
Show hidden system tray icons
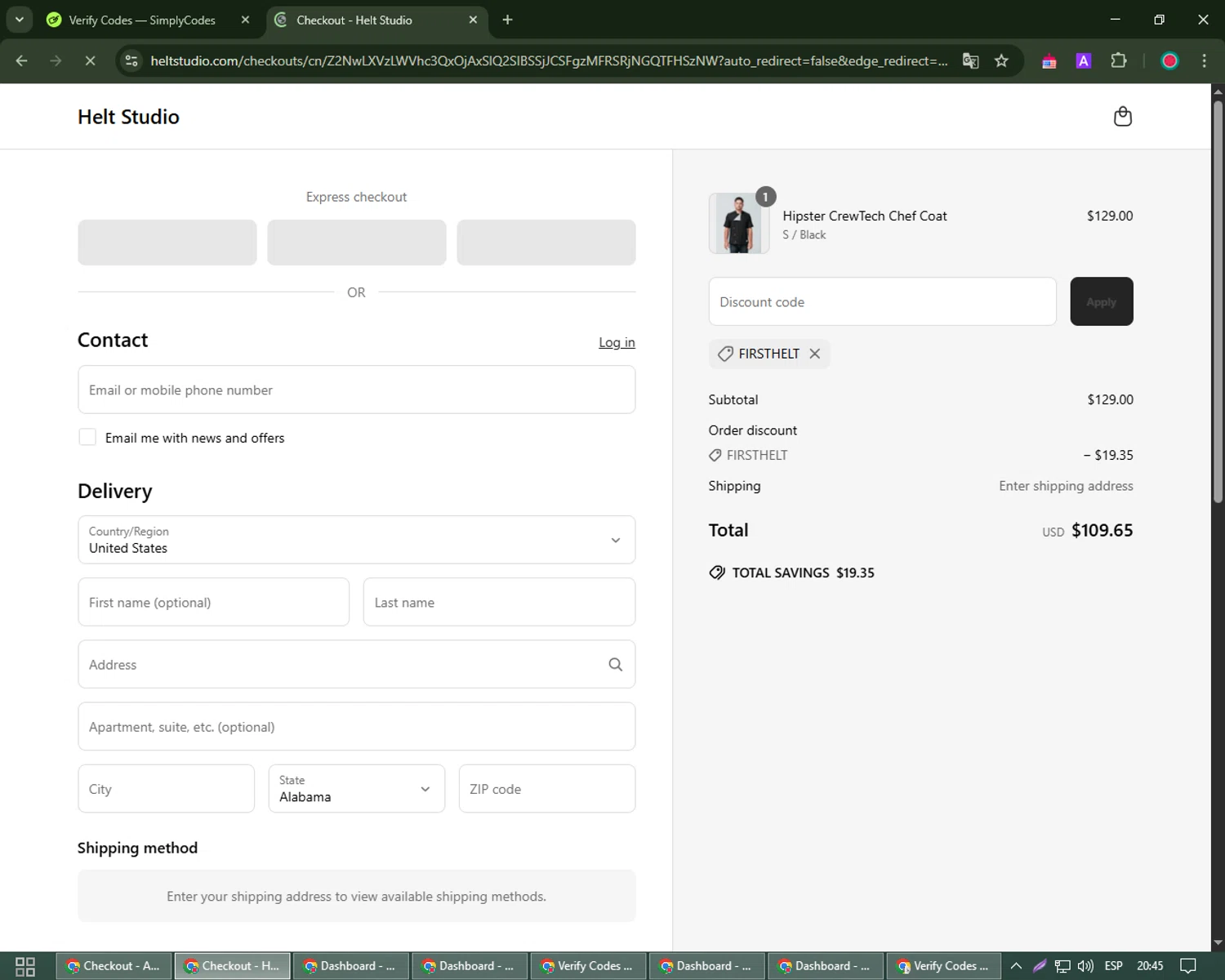1016,966
